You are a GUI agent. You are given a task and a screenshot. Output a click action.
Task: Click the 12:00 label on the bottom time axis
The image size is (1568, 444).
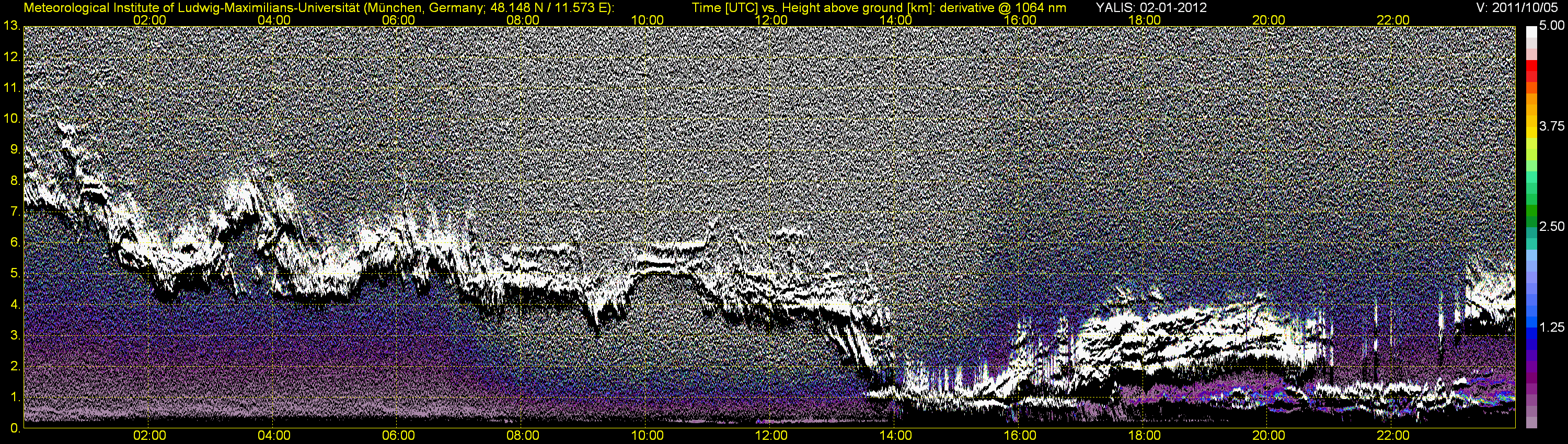[771, 436]
